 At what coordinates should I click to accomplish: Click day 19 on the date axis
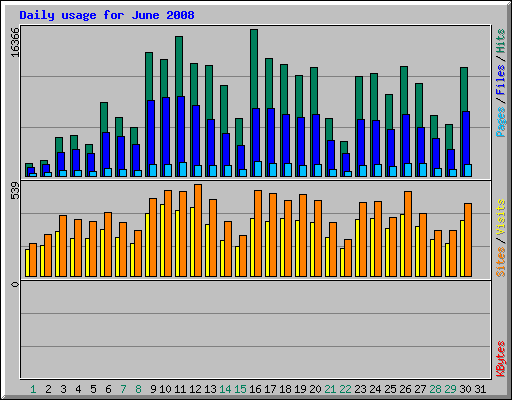pos(300,389)
